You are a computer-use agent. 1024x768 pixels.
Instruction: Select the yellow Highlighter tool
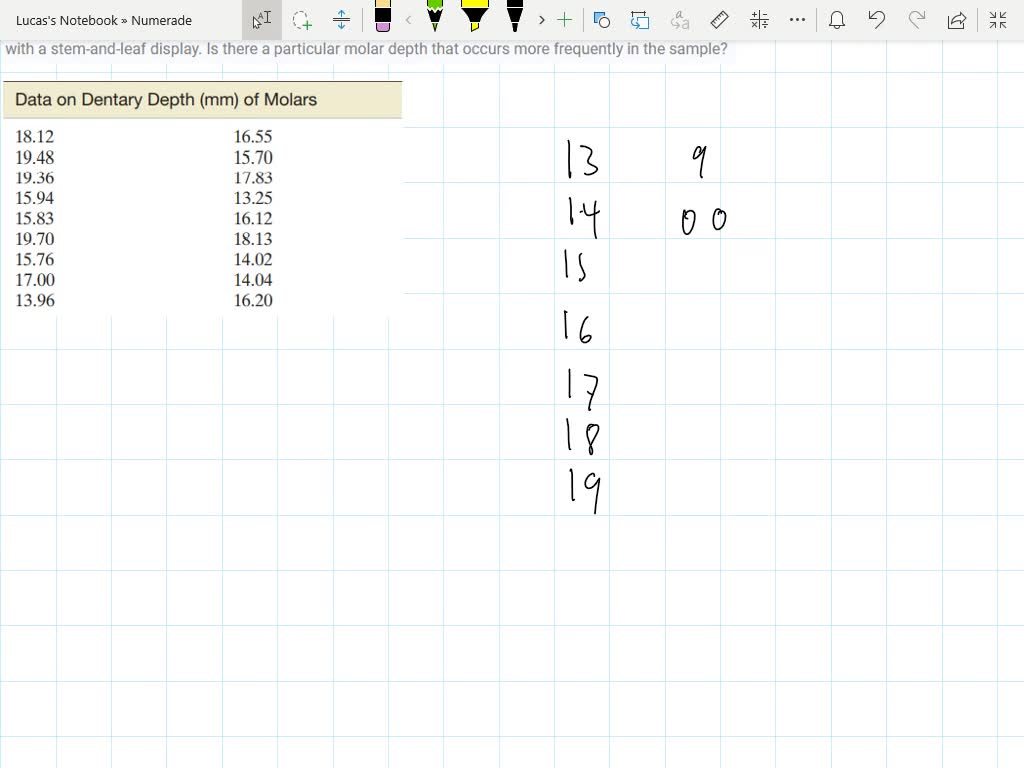(x=474, y=20)
